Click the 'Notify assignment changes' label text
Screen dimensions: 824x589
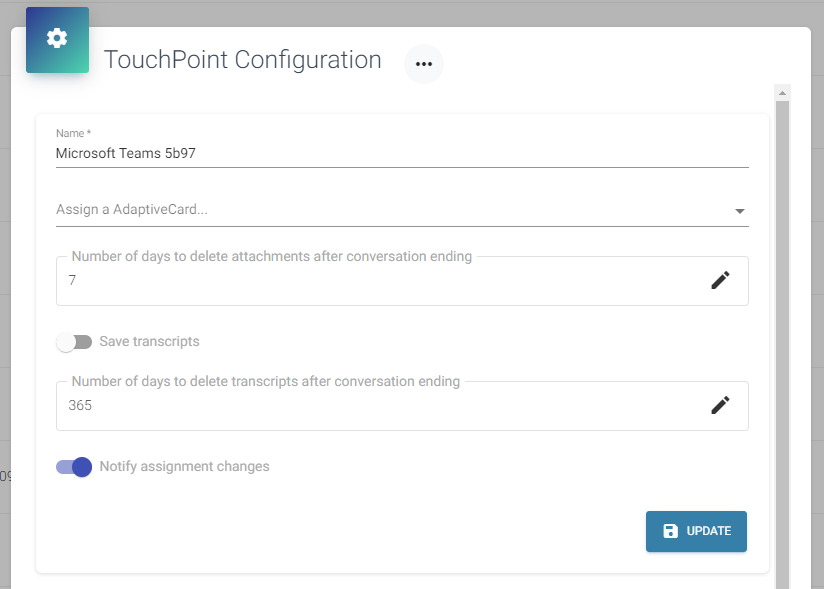pyautogui.click(x=184, y=467)
